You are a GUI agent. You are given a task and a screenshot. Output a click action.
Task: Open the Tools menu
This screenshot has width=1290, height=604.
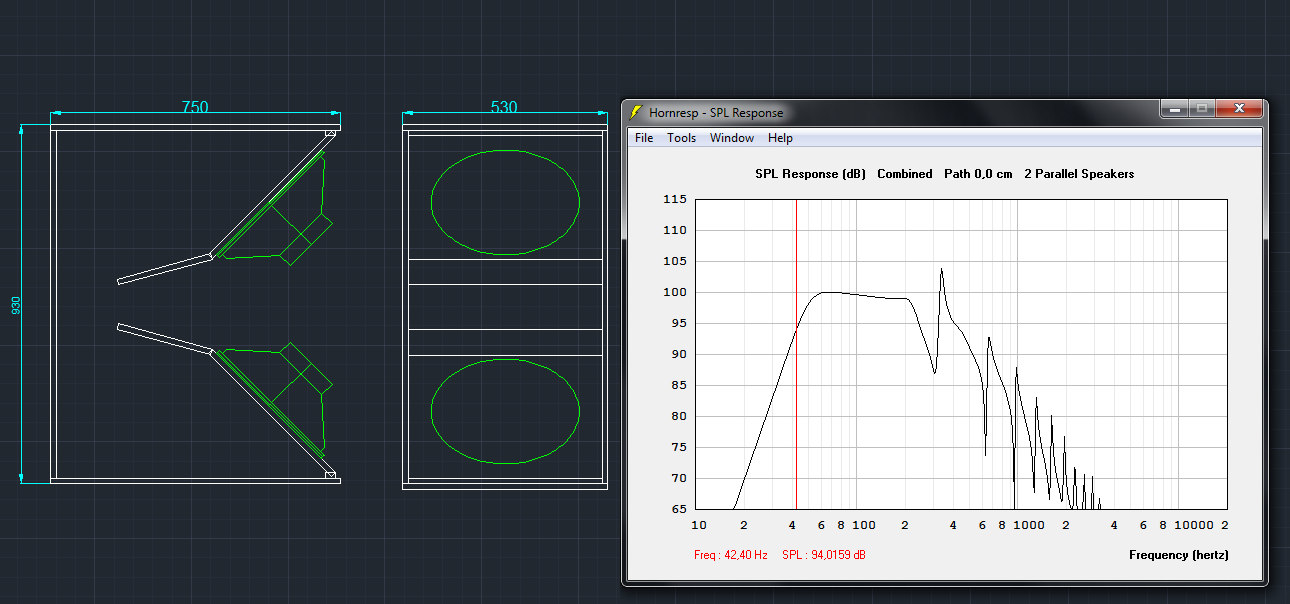[681, 138]
